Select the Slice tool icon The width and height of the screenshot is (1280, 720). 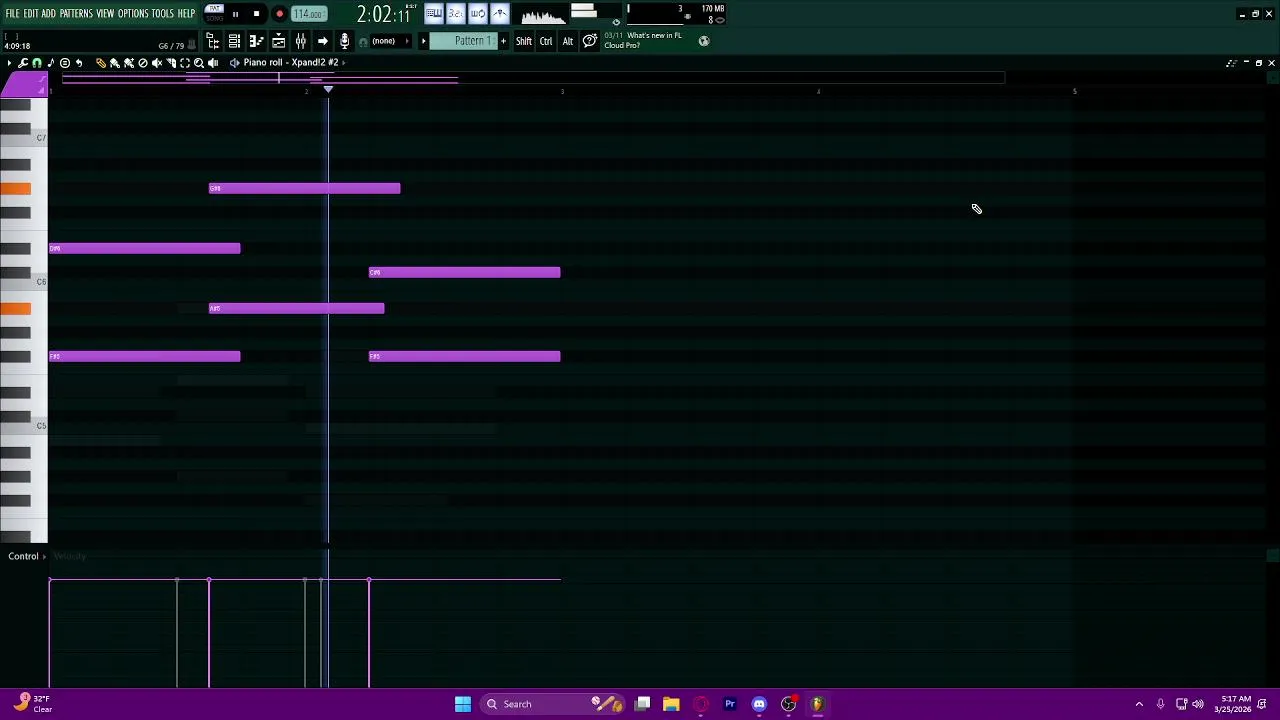pos(171,63)
